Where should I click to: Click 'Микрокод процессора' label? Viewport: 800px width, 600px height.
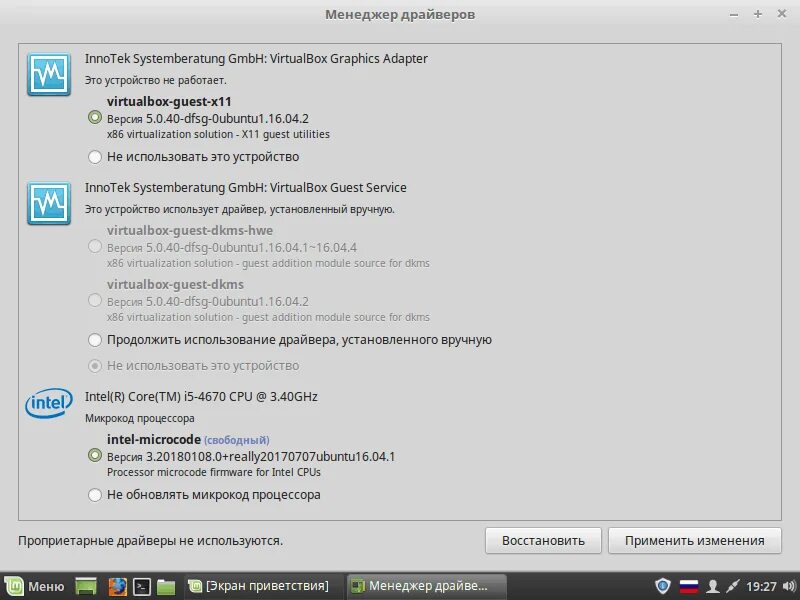[139, 418]
